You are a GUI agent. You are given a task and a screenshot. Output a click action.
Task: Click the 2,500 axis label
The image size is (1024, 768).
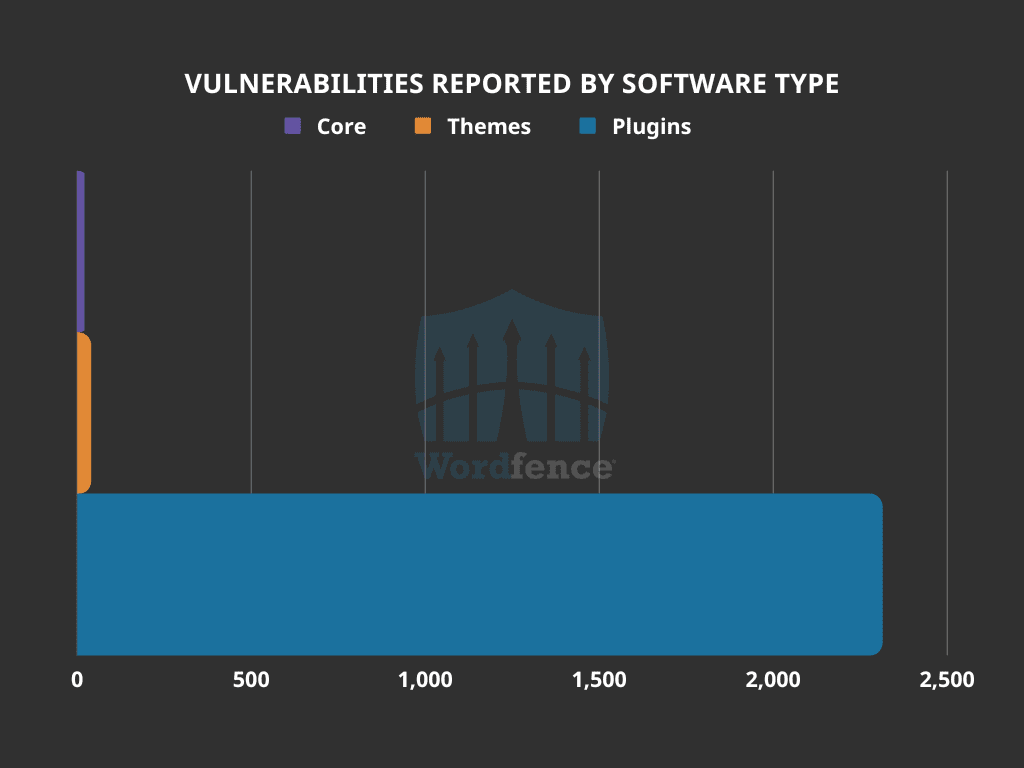coord(946,680)
